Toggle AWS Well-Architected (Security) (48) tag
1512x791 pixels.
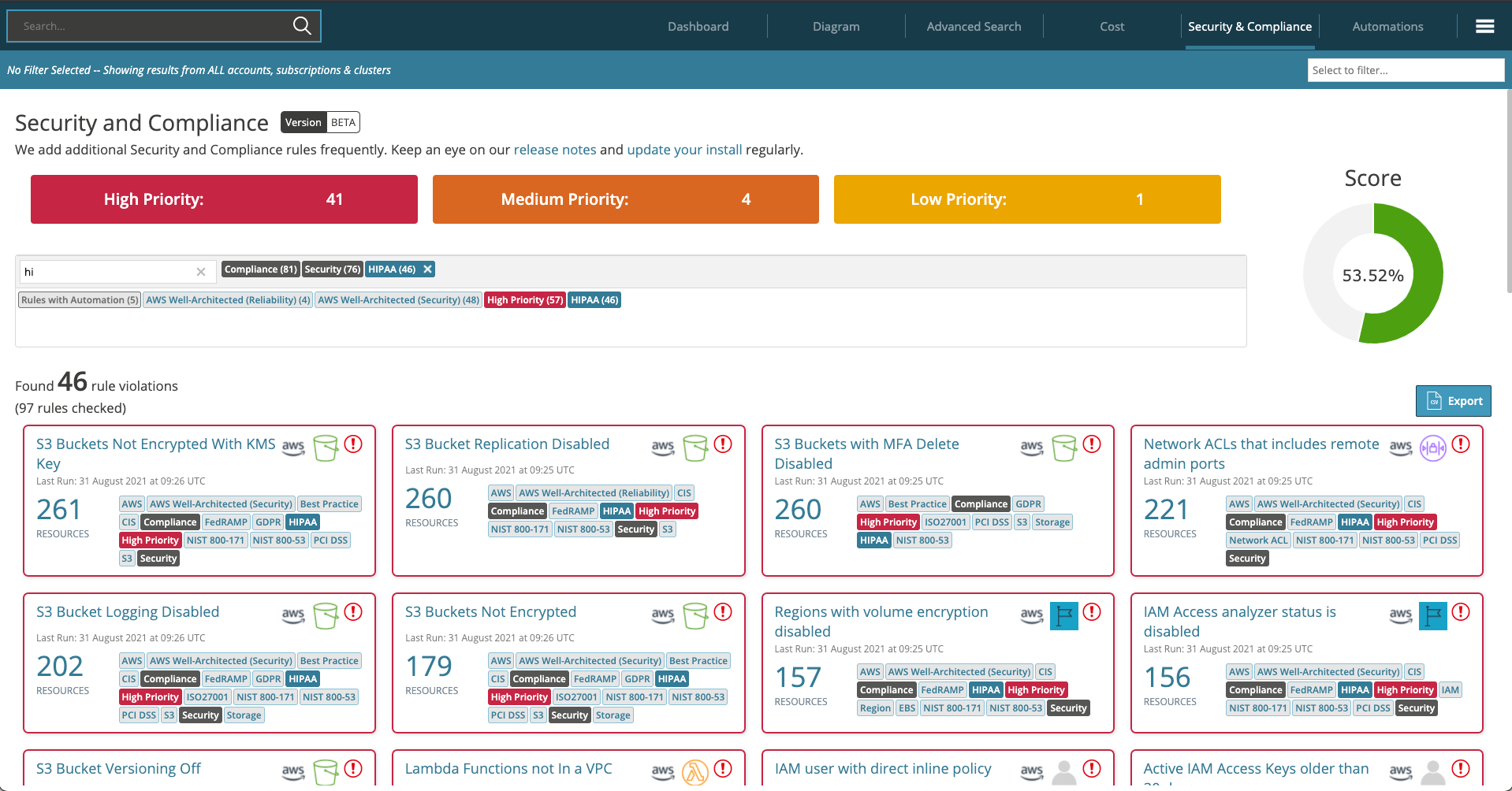pyautogui.click(x=399, y=300)
